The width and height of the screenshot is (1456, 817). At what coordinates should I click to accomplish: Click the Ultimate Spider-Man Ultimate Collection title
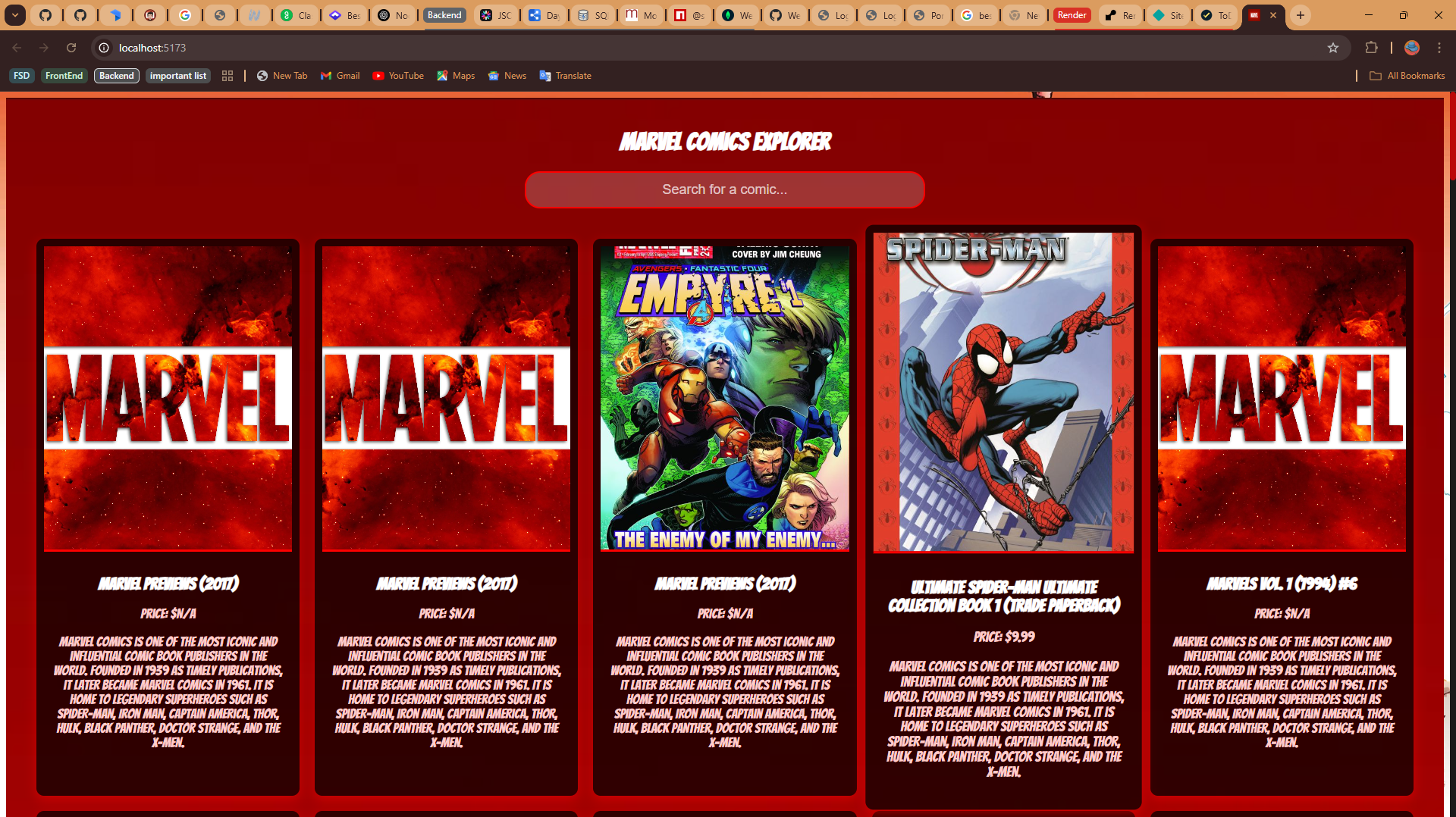(1003, 596)
